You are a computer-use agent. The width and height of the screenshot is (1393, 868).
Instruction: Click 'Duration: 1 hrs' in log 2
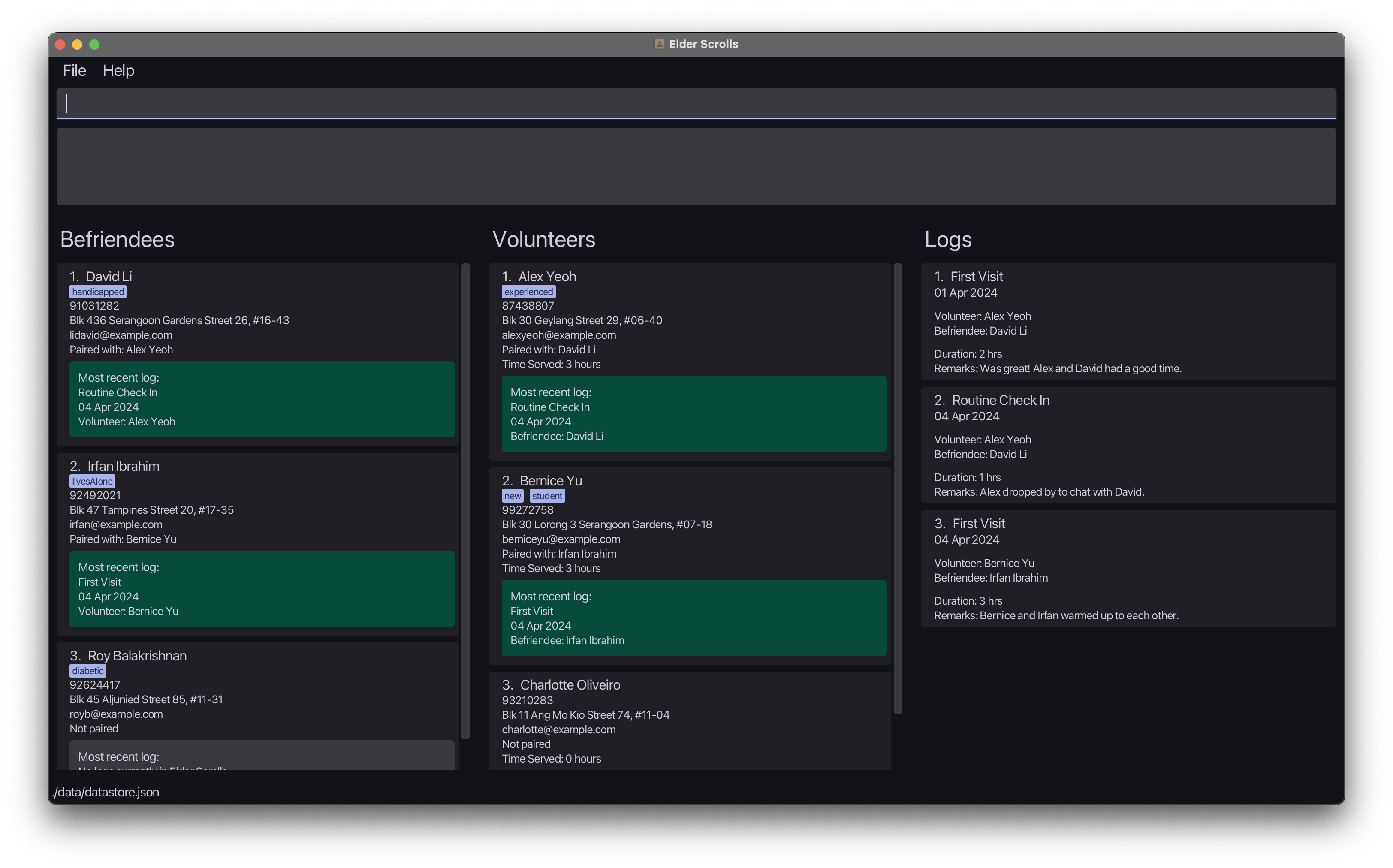point(967,477)
